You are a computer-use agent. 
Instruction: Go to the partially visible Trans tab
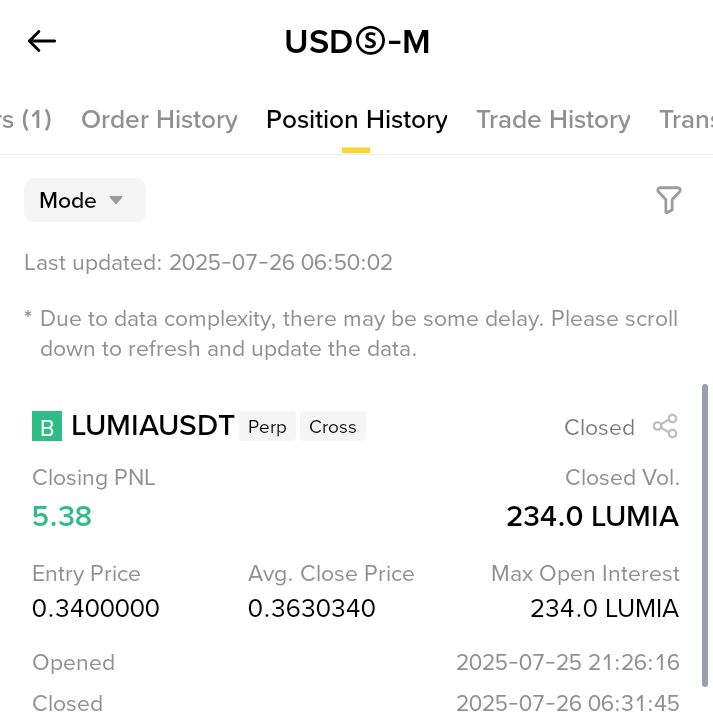point(686,120)
